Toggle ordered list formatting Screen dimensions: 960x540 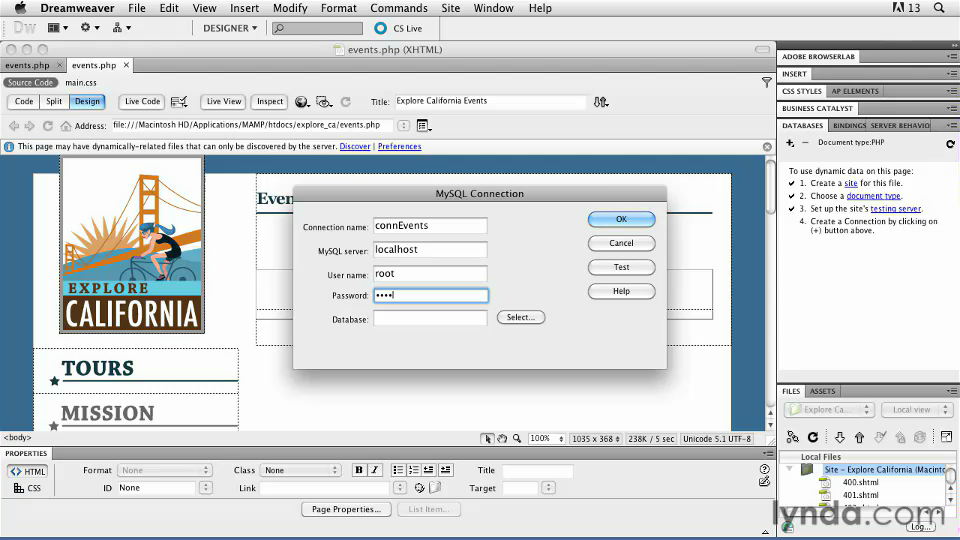[x=414, y=470]
